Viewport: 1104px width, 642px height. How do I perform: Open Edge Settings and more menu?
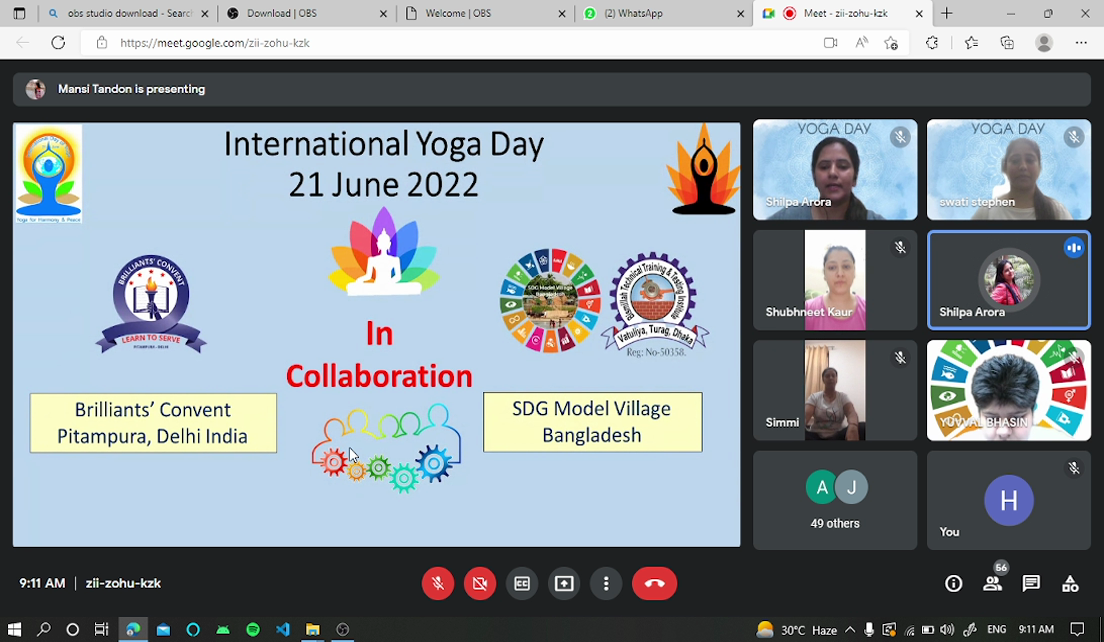[1081, 43]
